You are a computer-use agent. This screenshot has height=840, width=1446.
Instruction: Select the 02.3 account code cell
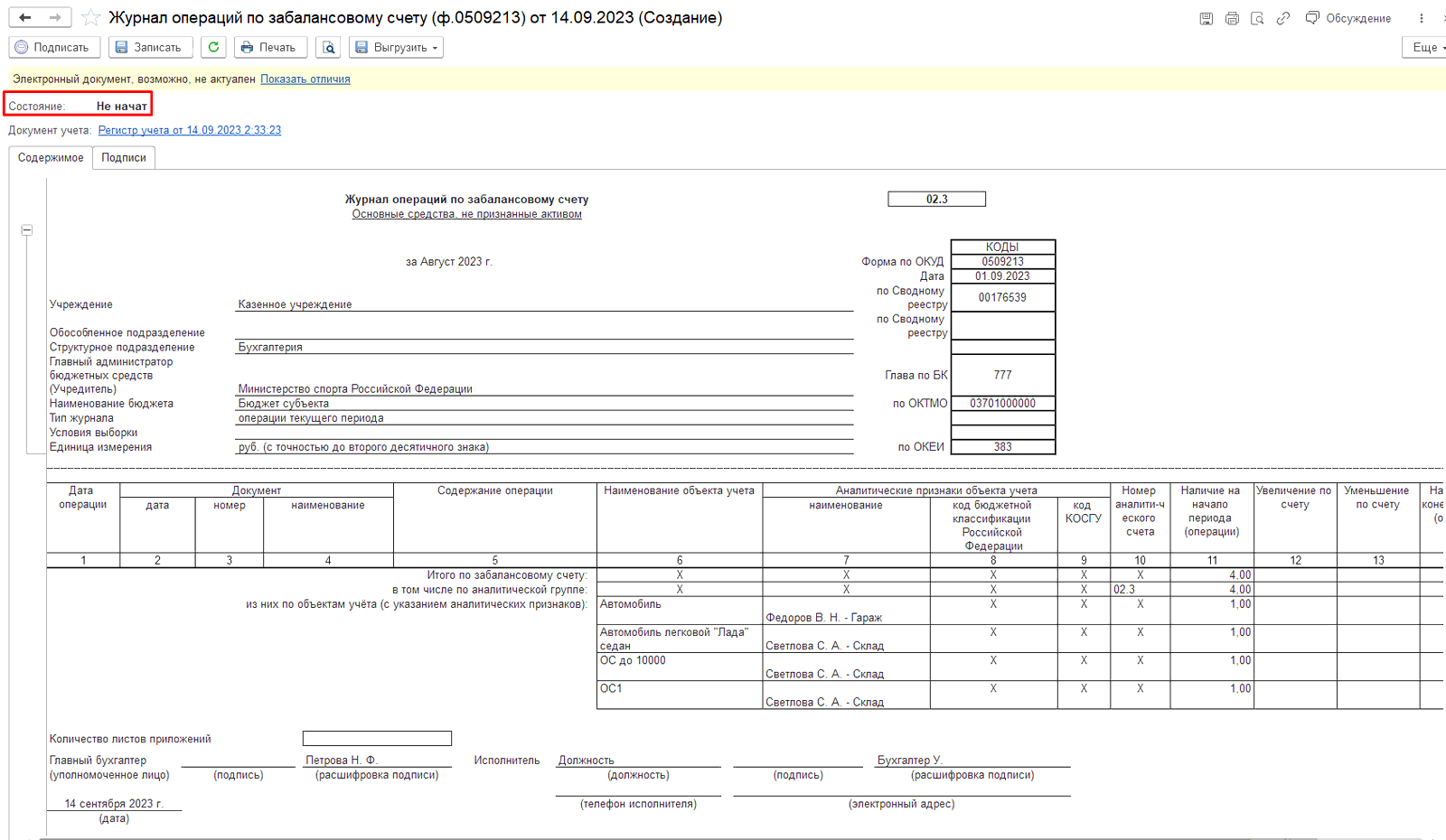(x=937, y=199)
